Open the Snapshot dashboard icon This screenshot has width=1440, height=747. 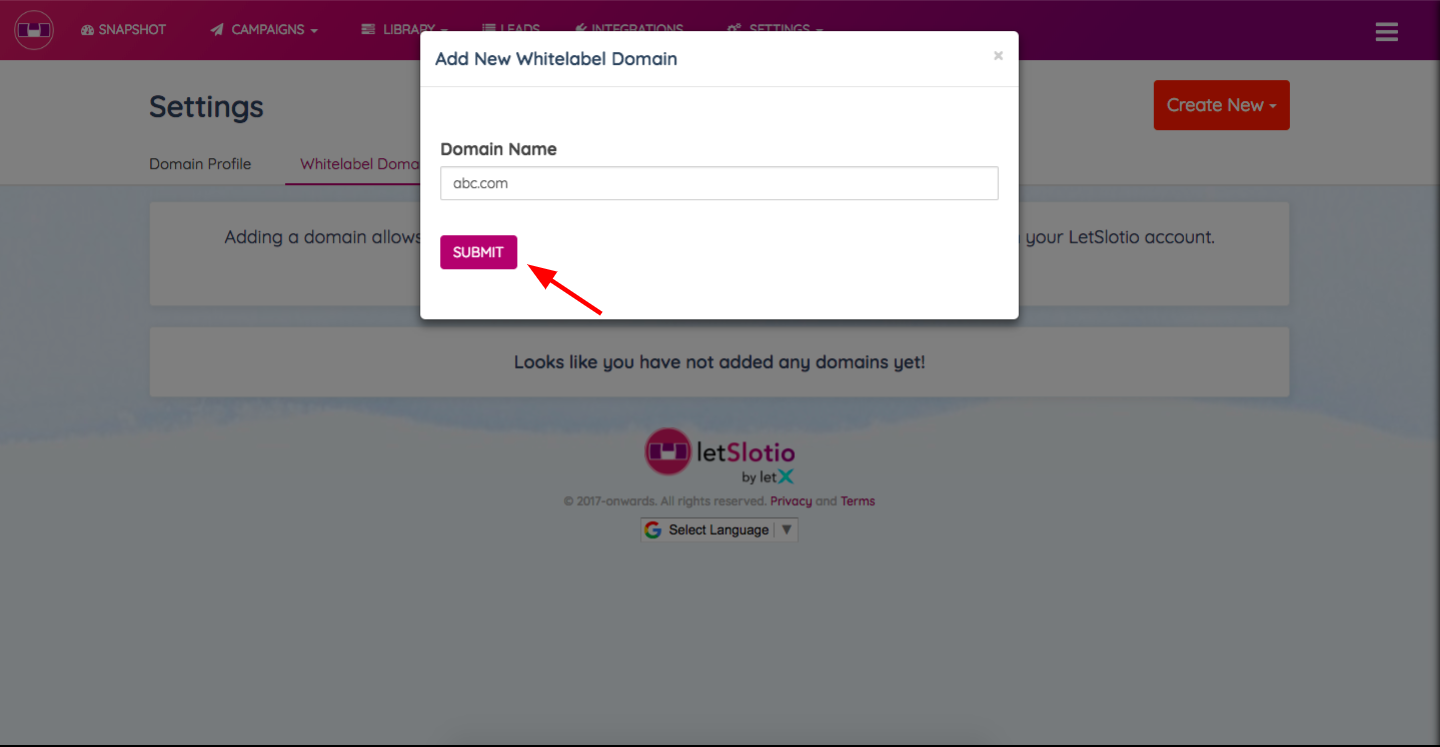coord(87,30)
